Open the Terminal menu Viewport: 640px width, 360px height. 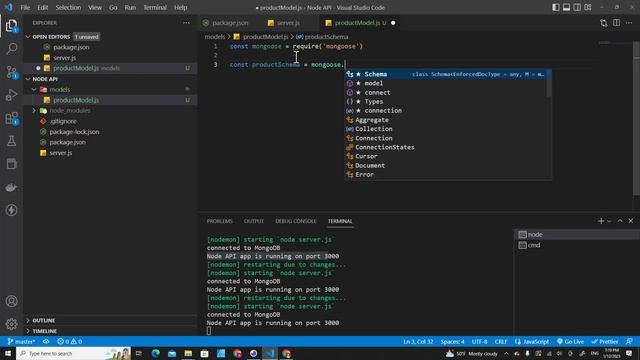(155, 7)
